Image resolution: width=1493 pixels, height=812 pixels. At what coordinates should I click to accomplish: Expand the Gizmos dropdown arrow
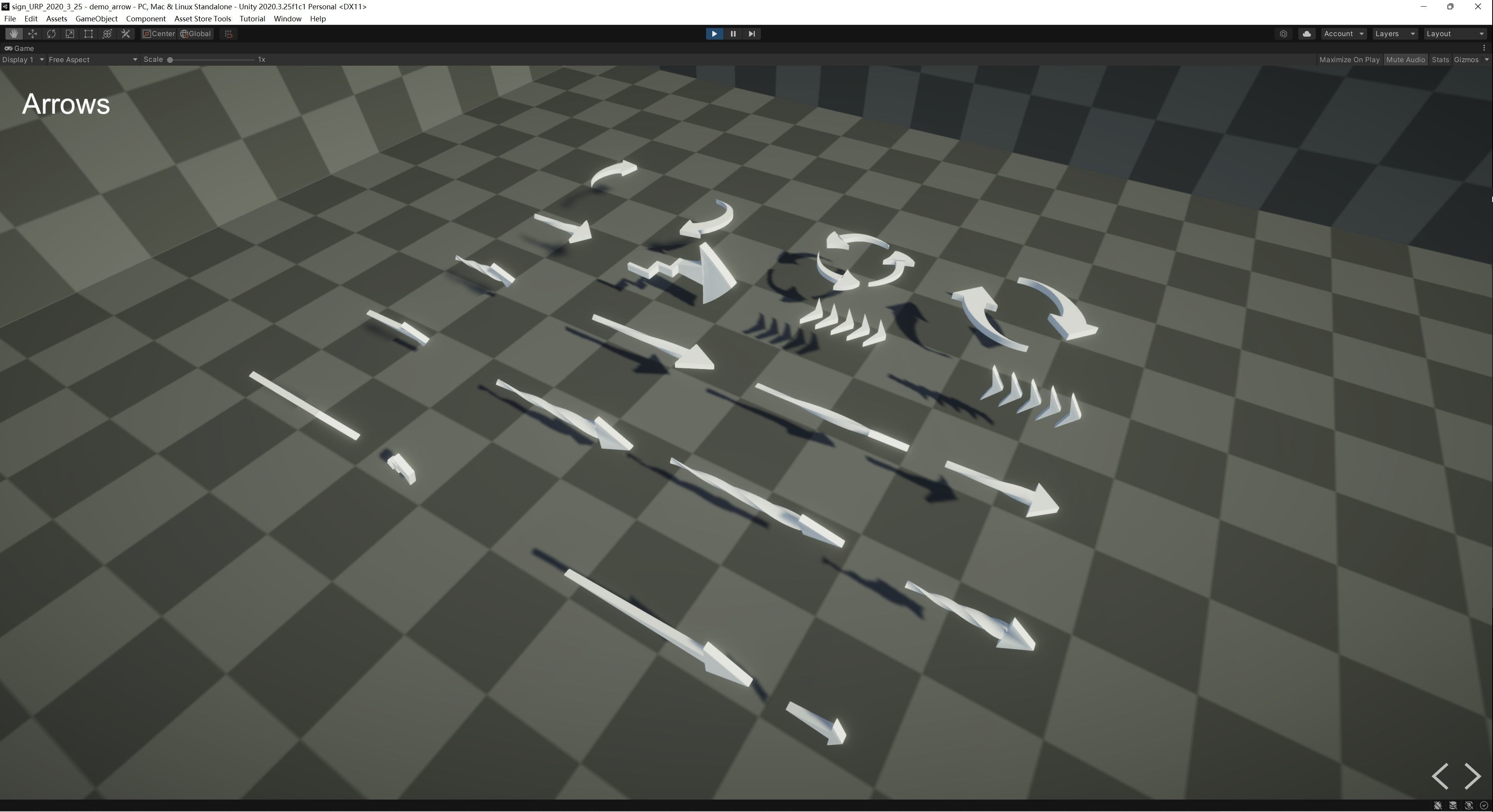pyautogui.click(x=1486, y=60)
